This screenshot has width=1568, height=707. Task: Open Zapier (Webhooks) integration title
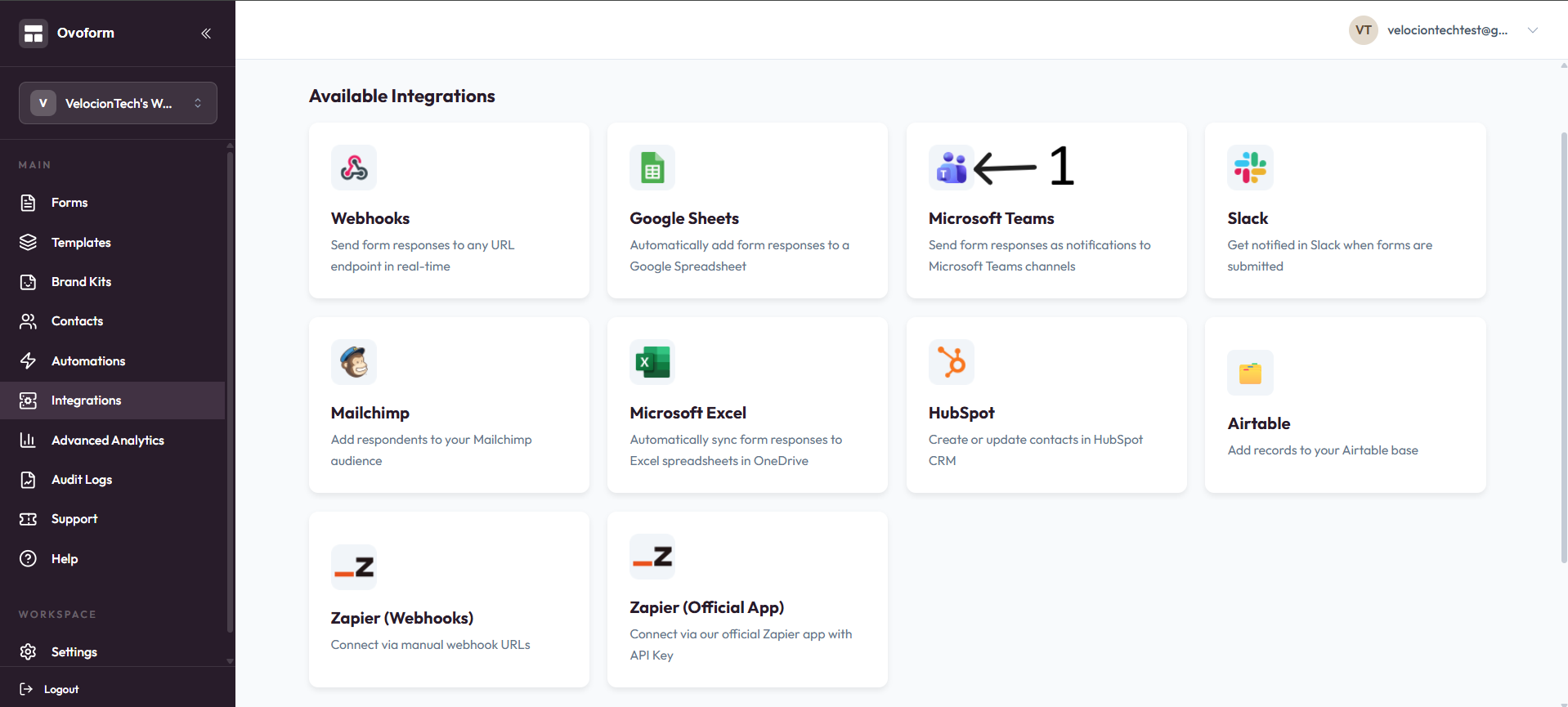click(x=402, y=618)
